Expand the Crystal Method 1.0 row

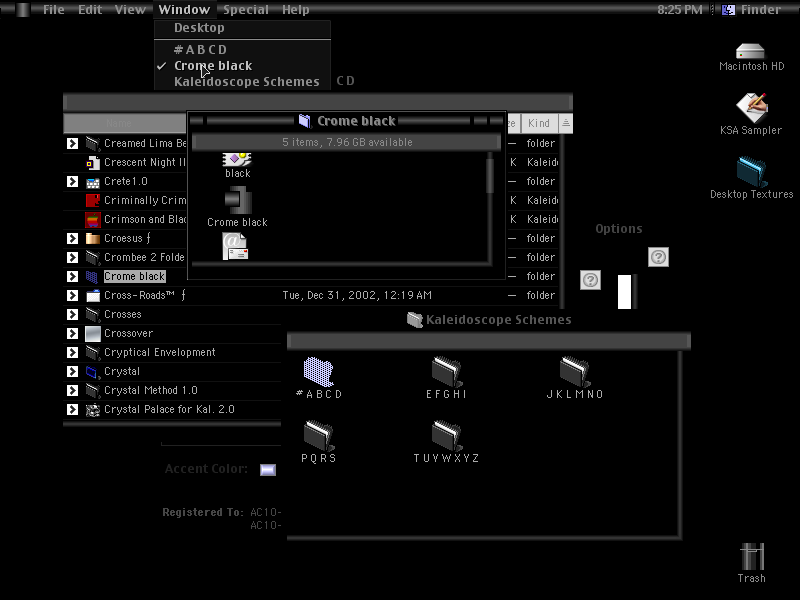(72, 390)
